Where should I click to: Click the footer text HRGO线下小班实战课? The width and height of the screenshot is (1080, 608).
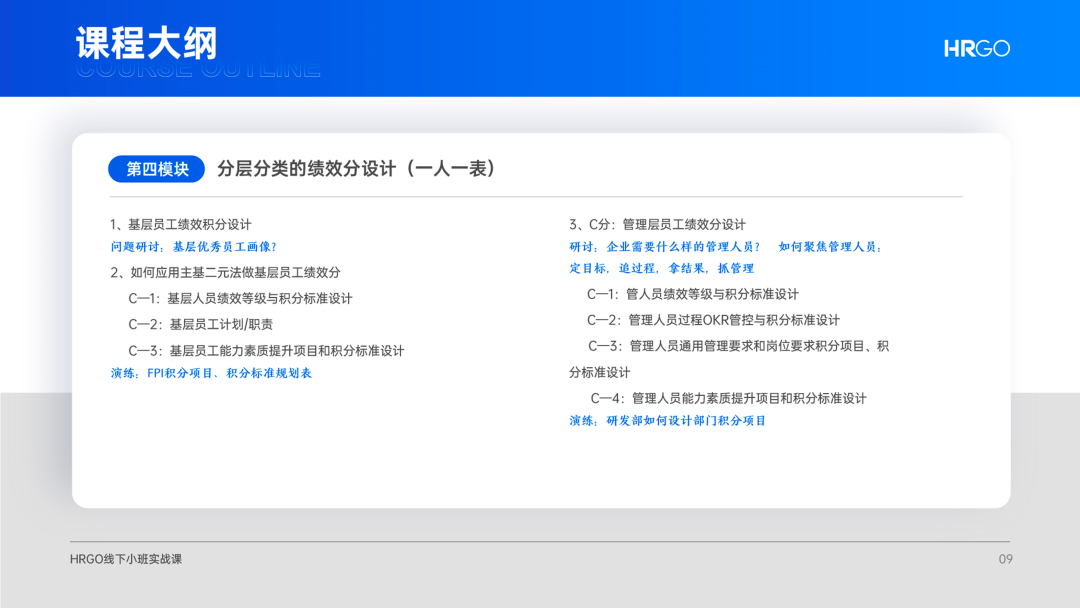tap(126, 559)
